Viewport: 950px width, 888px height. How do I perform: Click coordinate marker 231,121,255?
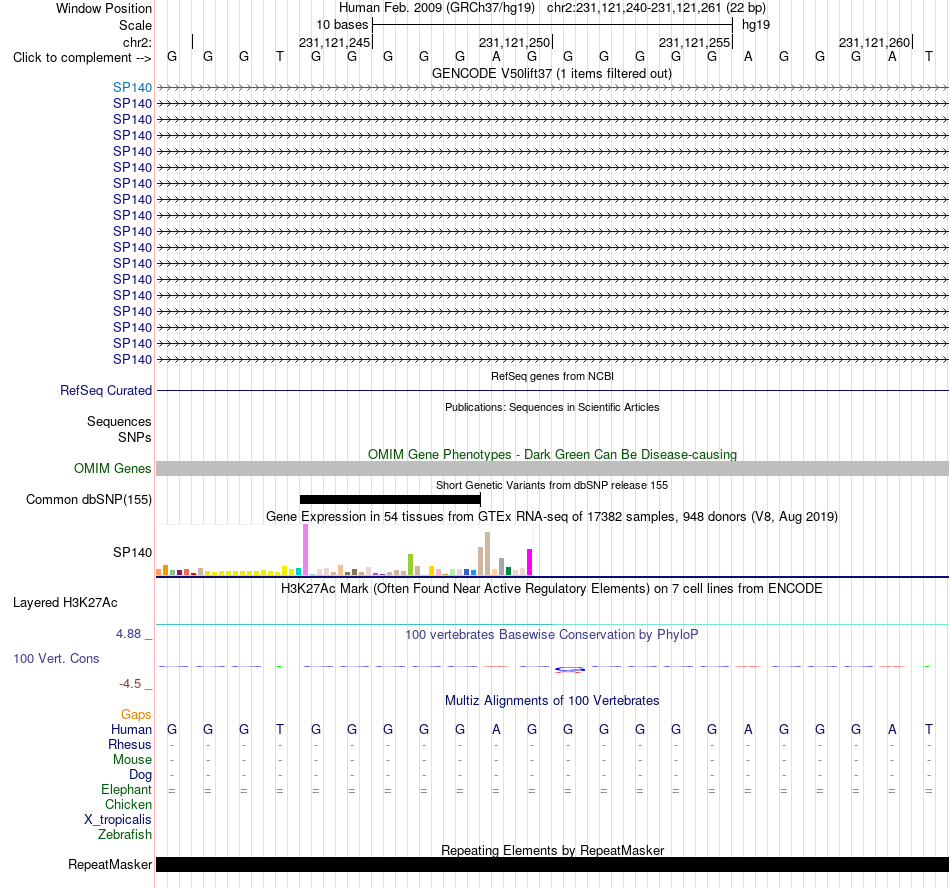[694, 42]
